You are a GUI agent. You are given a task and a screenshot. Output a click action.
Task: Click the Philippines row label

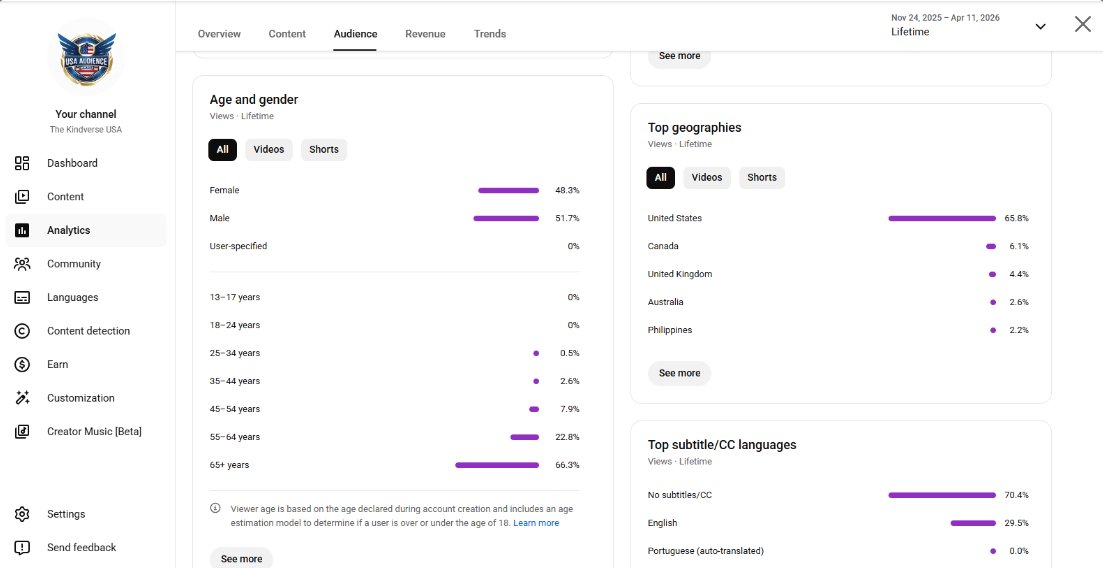pos(670,330)
